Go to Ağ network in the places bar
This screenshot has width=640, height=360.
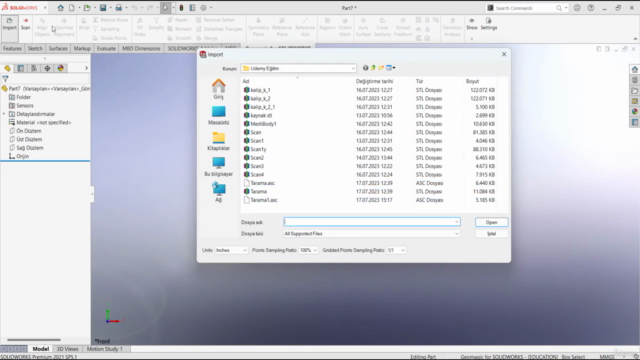(x=218, y=192)
